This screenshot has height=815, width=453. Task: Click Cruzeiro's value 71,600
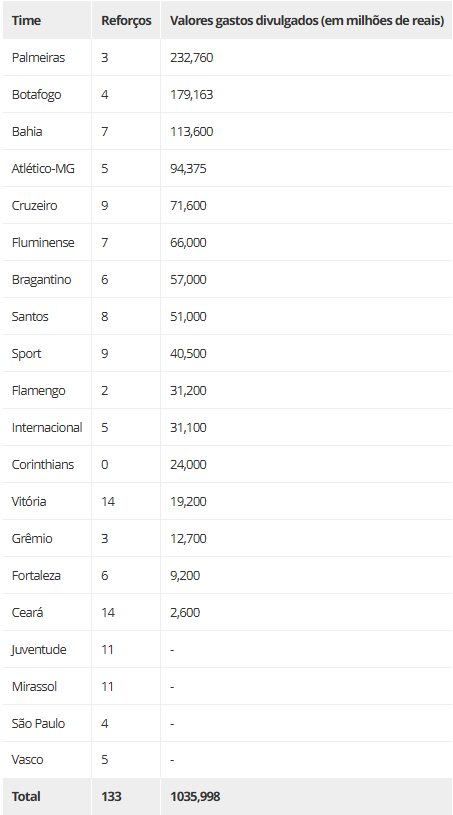pyautogui.click(x=188, y=205)
